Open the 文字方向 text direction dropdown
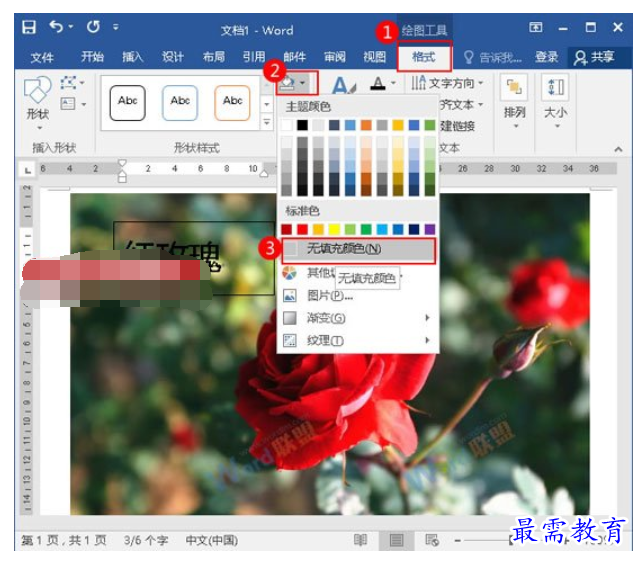The width and height of the screenshot is (634, 562). pos(447,83)
